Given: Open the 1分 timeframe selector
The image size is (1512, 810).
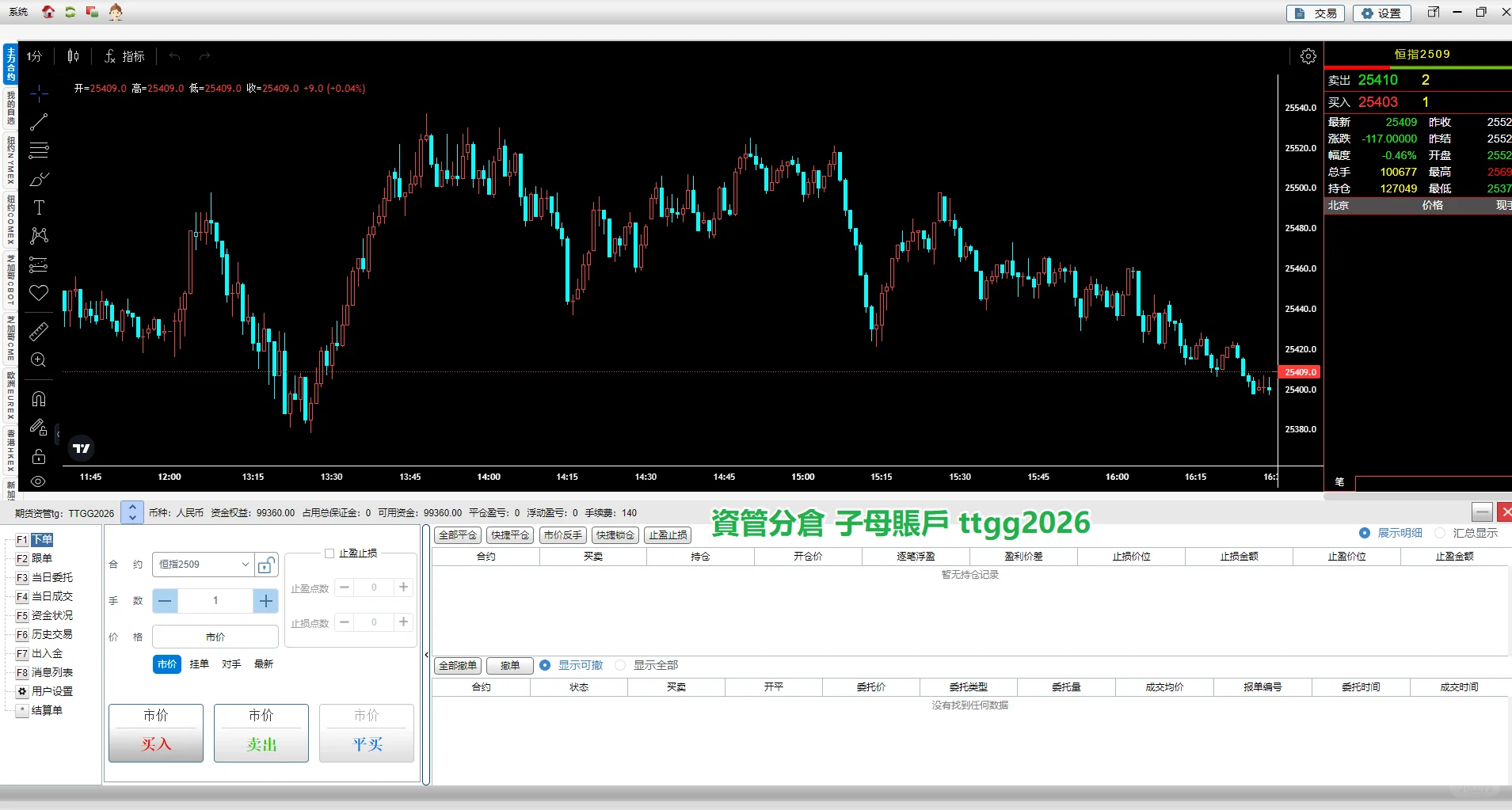Looking at the screenshot, I should coord(33,56).
